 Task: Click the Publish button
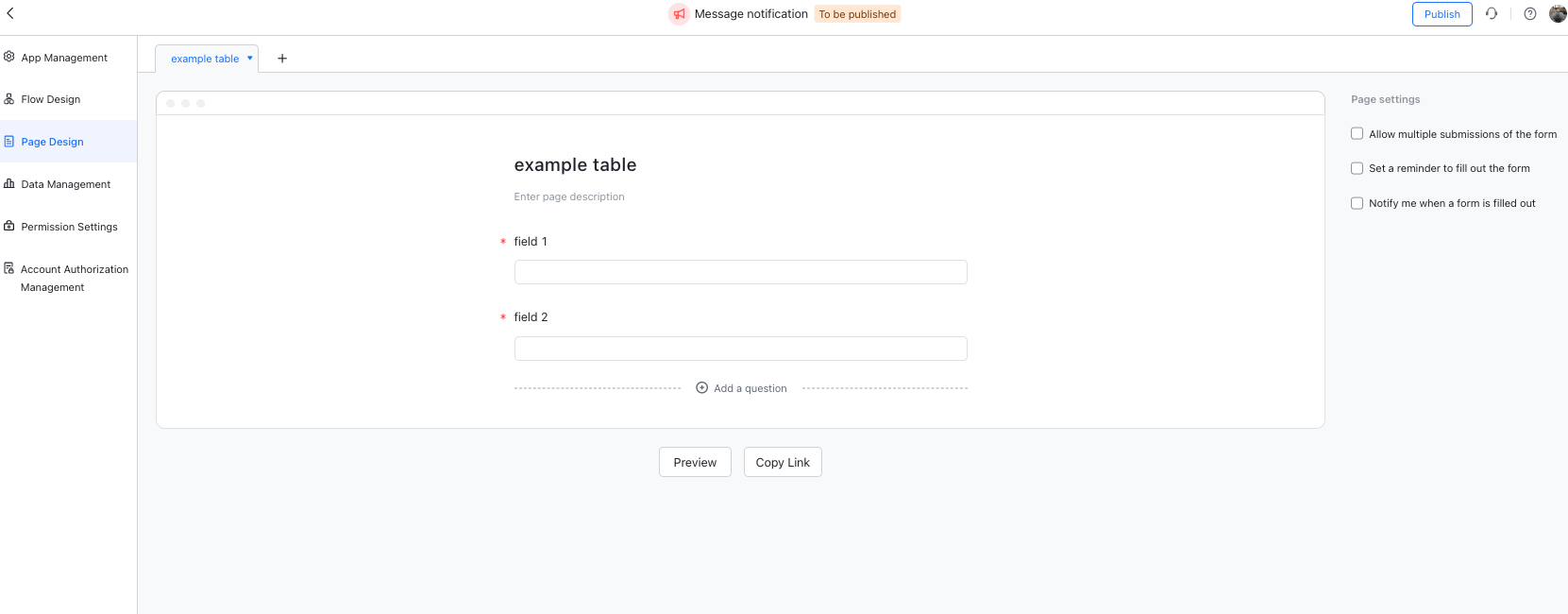click(x=1442, y=13)
